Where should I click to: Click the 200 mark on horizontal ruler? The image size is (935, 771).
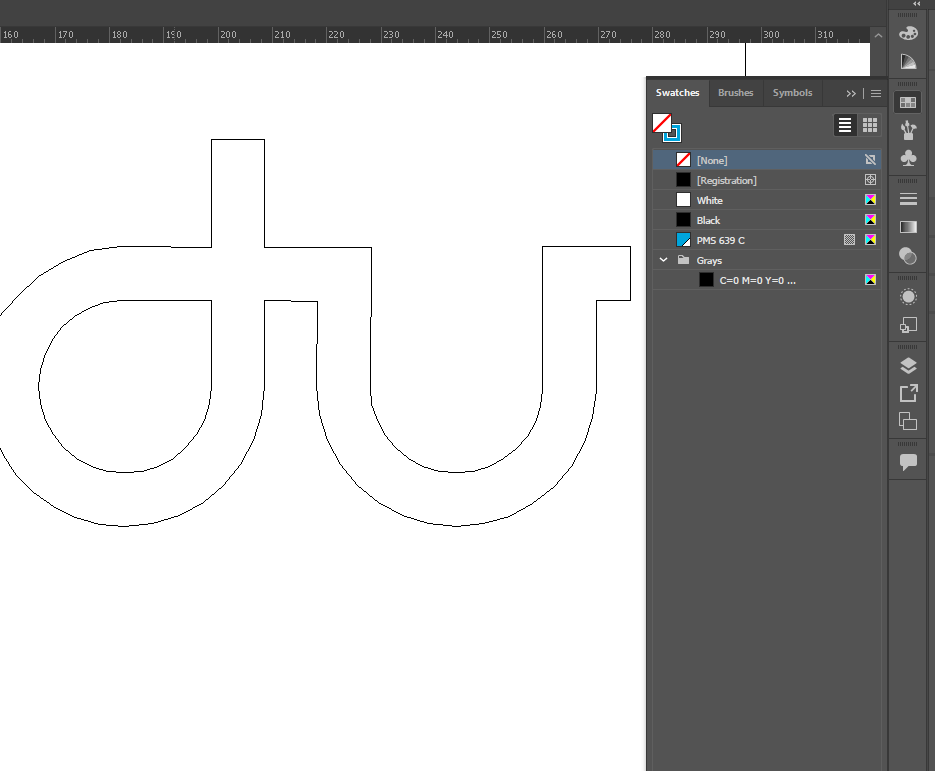click(228, 35)
